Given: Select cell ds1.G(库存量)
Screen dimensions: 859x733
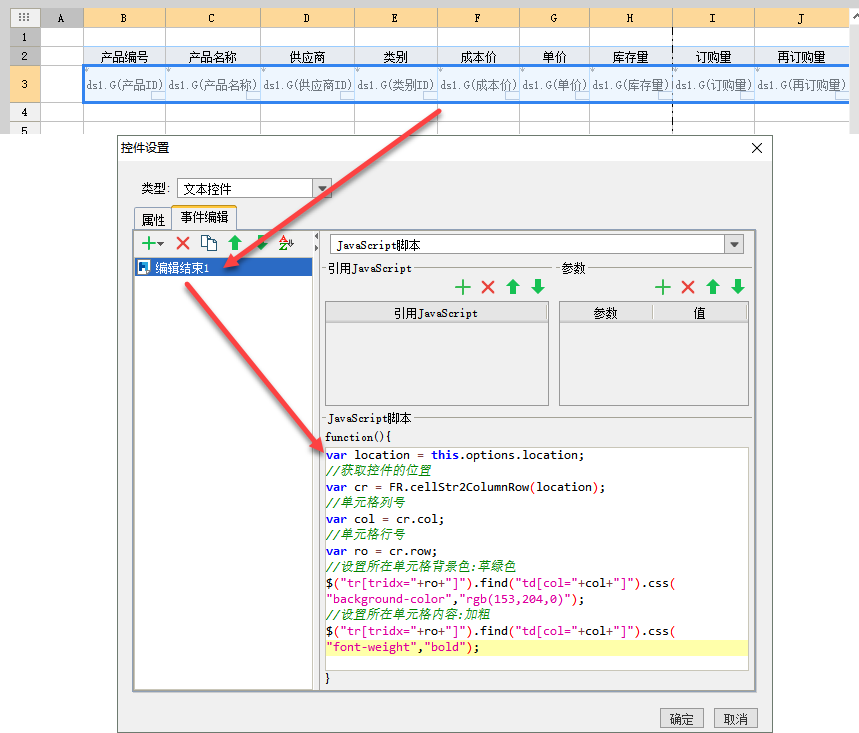Looking at the screenshot, I should click(x=631, y=84).
